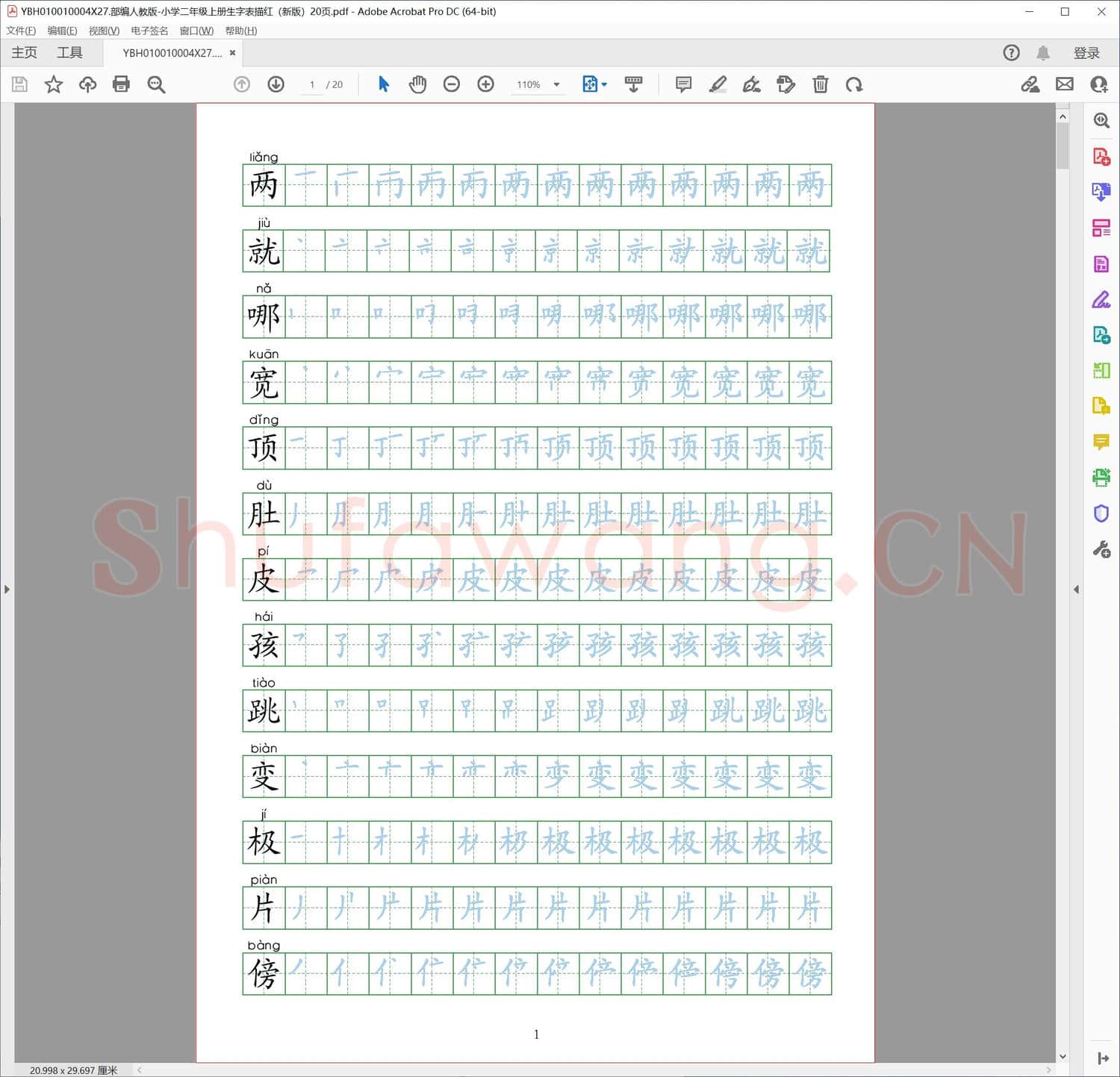The image size is (1120, 1077).
Task: Open Create PDF tool in right pane
Action: point(1101,157)
